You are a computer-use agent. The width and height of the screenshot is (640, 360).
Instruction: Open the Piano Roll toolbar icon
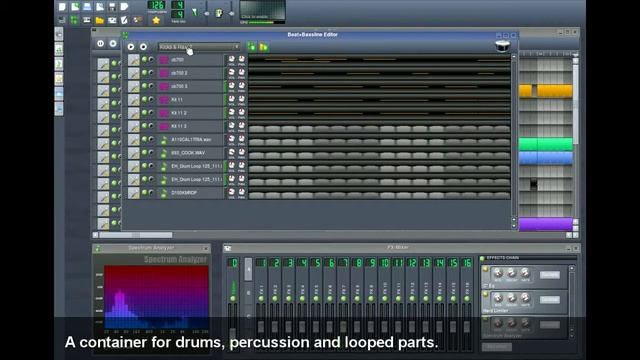tap(87, 20)
